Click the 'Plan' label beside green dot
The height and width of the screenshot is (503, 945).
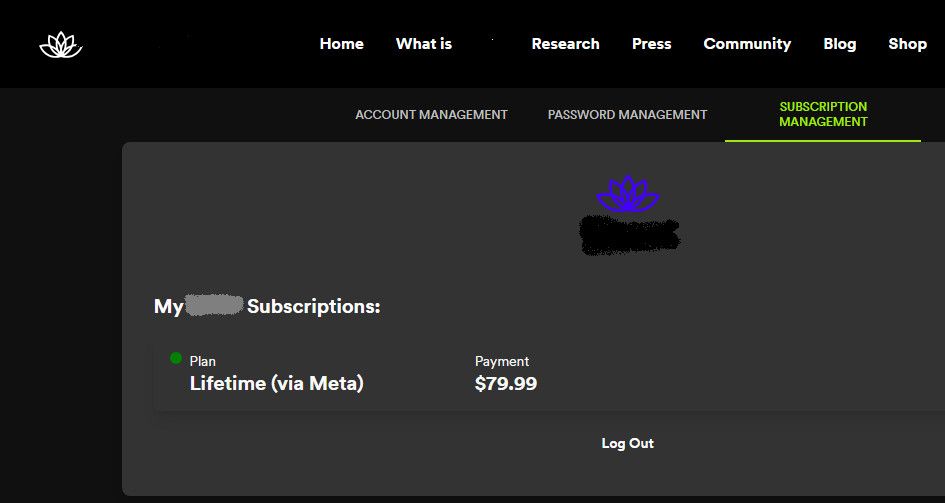(202, 361)
